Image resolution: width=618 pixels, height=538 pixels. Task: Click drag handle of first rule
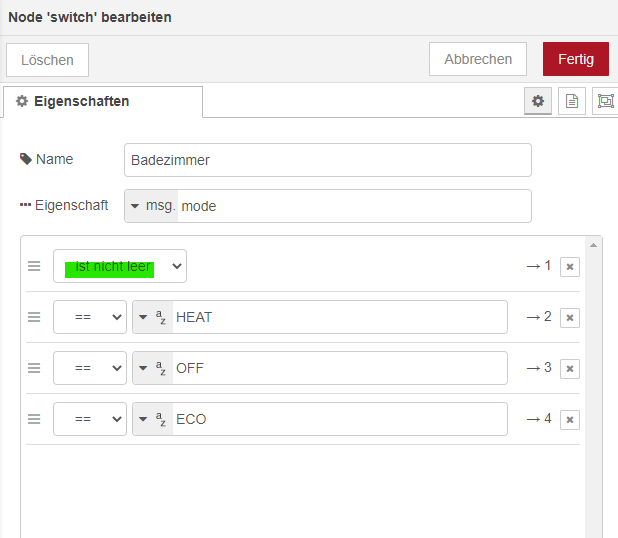pos(34,266)
